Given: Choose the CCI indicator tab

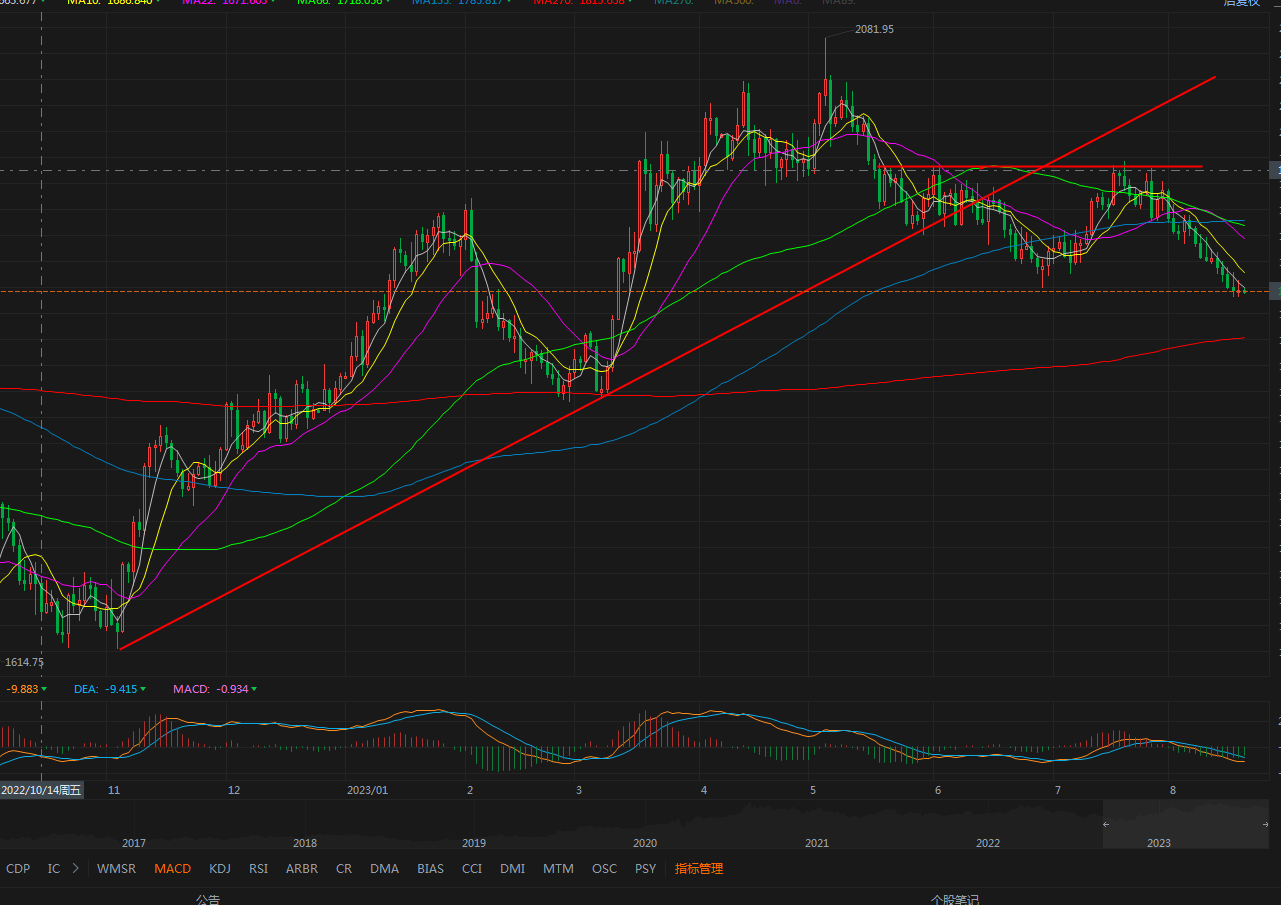Looking at the screenshot, I should tap(472, 868).
